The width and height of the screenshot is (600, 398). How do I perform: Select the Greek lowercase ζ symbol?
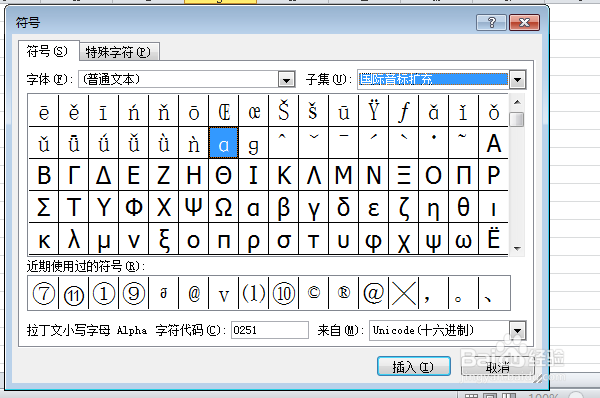click(x=403, y=207)
